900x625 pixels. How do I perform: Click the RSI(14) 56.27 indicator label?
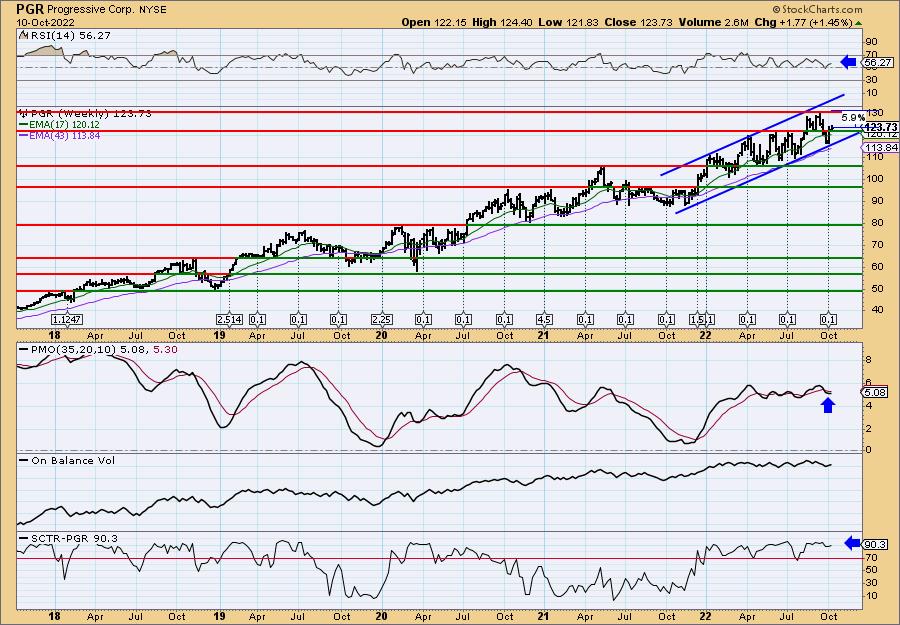pos(70,36)
